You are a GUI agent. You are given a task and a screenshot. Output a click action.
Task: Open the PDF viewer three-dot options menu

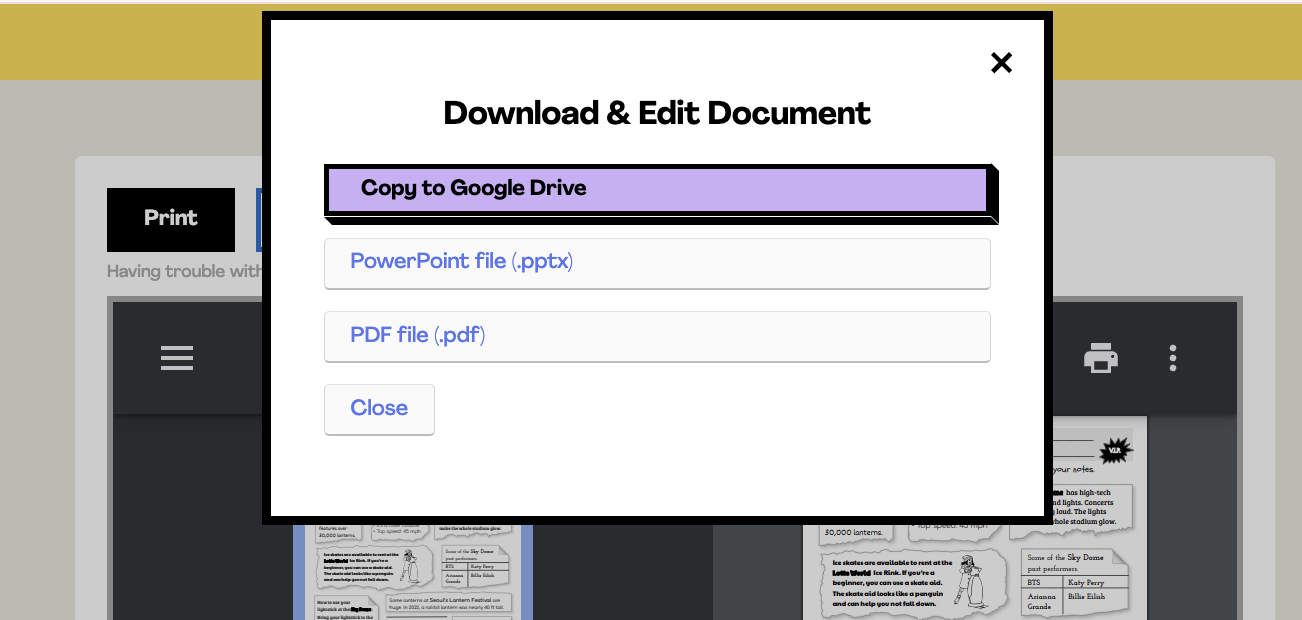click(x=1173, y=358)
